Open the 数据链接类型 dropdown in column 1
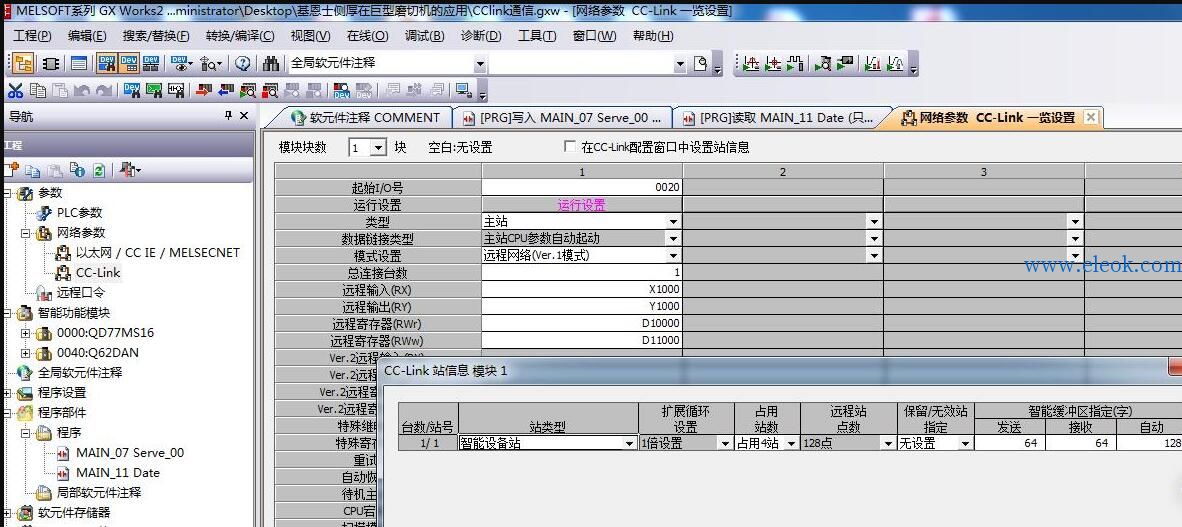 click(672, 238)
